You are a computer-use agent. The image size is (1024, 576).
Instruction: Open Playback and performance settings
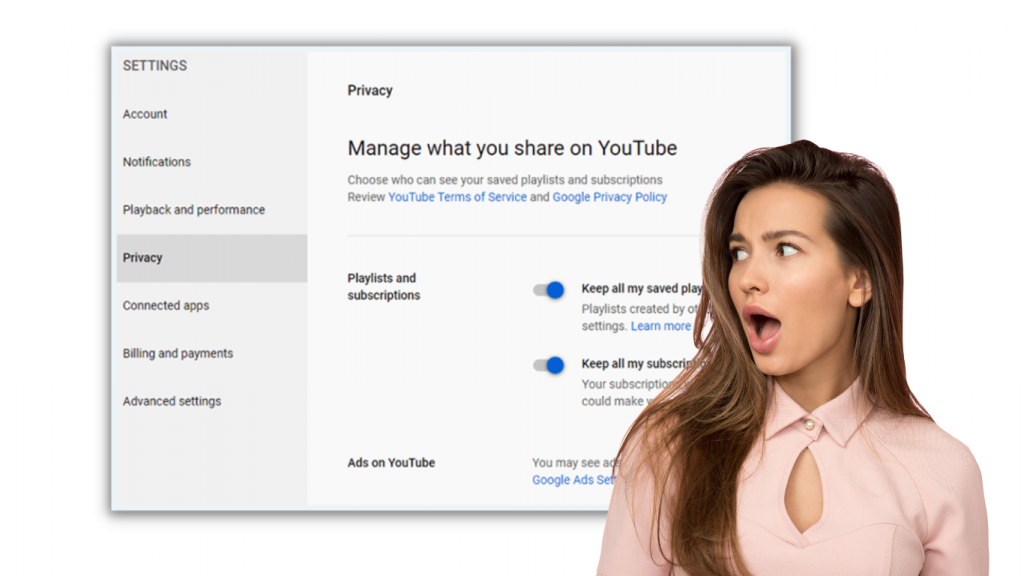194,210
